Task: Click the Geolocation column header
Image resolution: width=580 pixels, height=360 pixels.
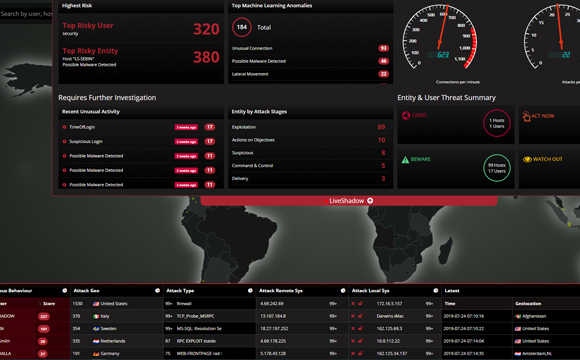Action: coord(528,304)
